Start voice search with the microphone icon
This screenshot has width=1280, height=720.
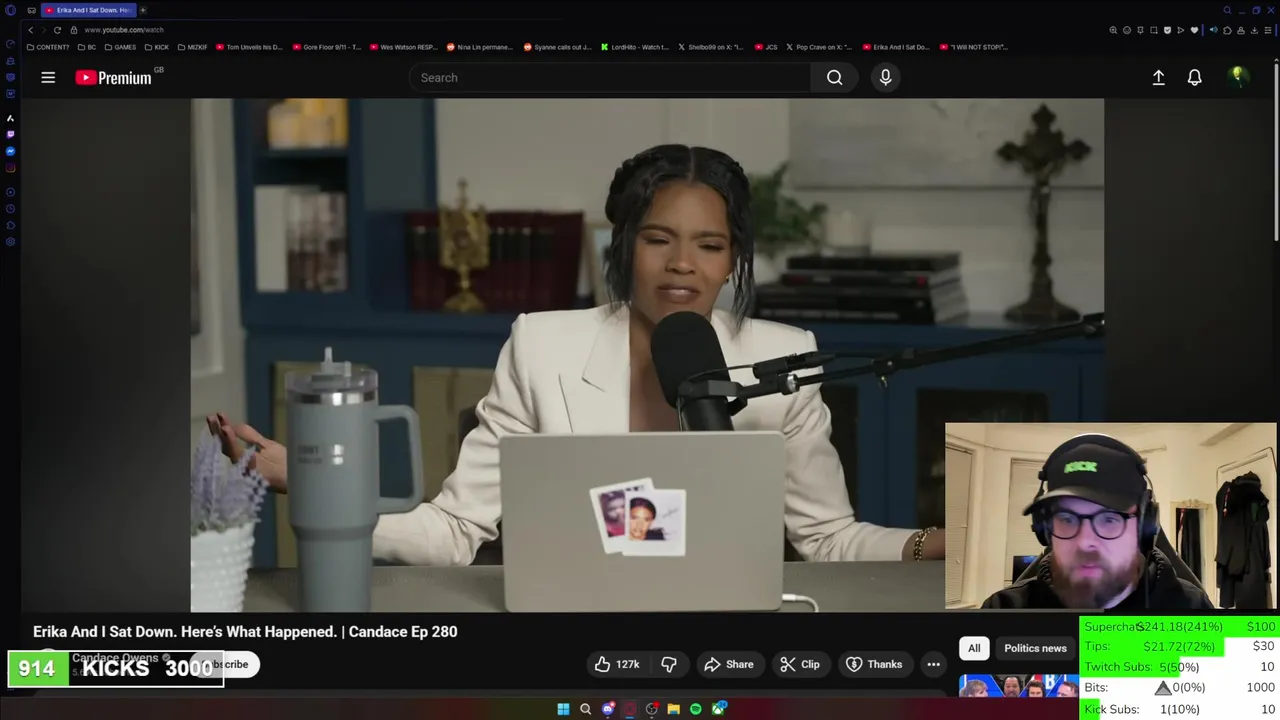885,77
